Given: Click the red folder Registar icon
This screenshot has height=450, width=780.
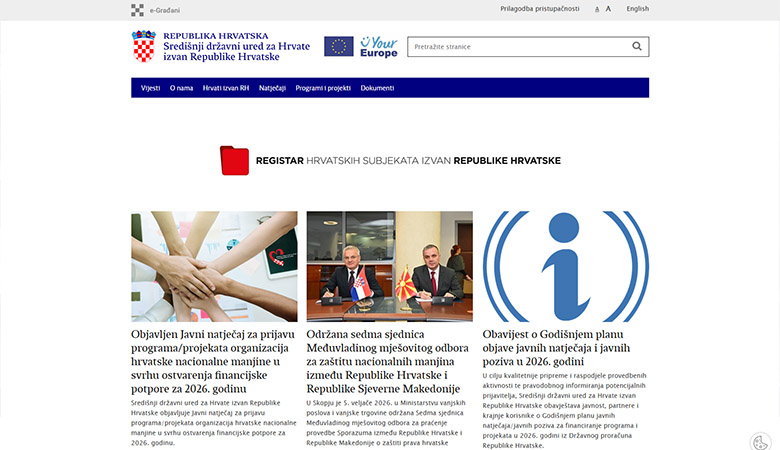Looking at the screenshot, I should coord(234,160).
